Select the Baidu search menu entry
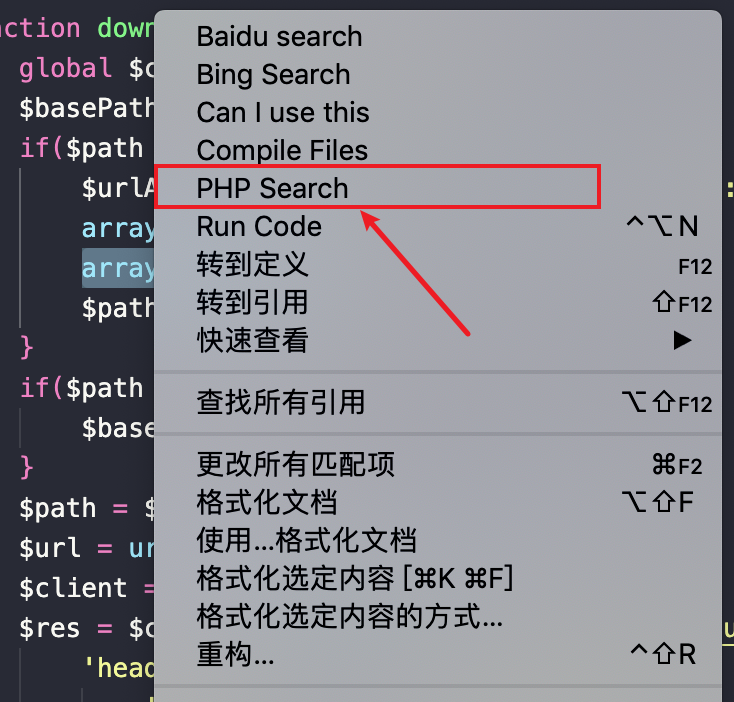This screenshot has width=734, height=702. pyautogui.click(x=438, y=37)
